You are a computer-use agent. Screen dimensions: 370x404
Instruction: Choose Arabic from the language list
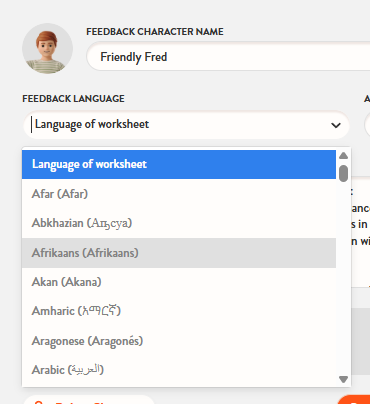(179, 370)
